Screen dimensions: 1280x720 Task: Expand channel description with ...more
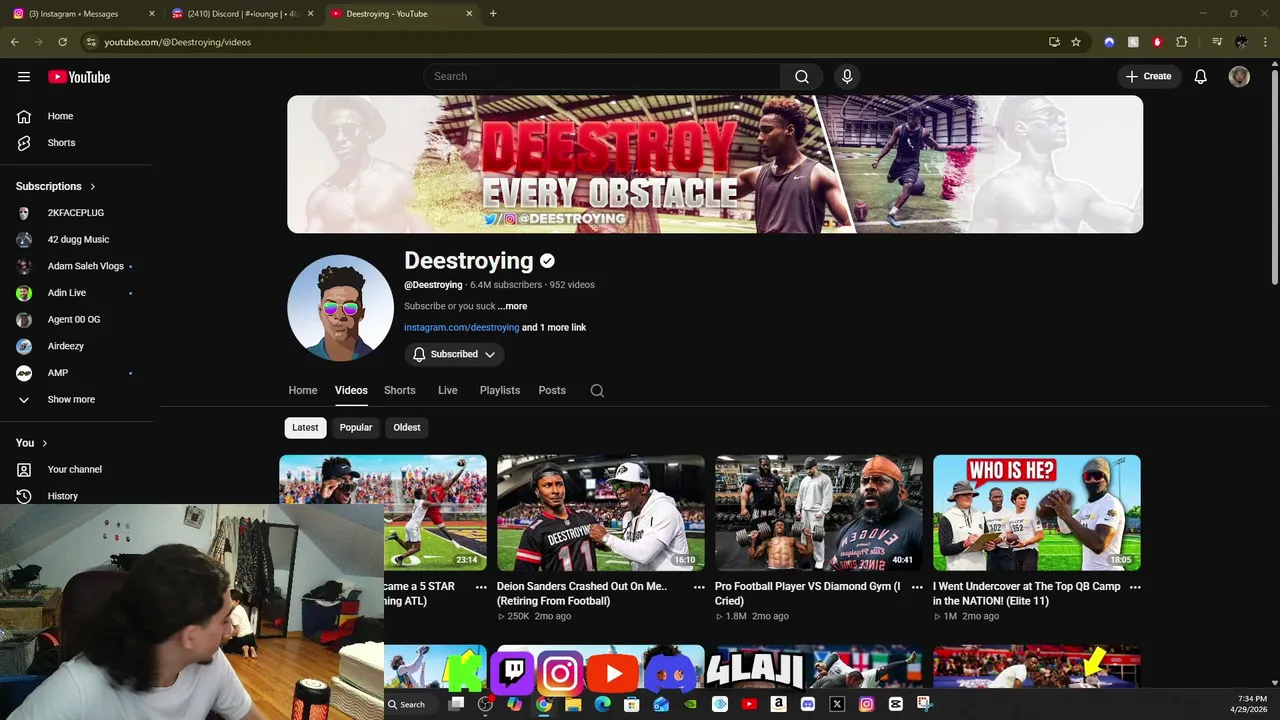(x=513, y=306)
